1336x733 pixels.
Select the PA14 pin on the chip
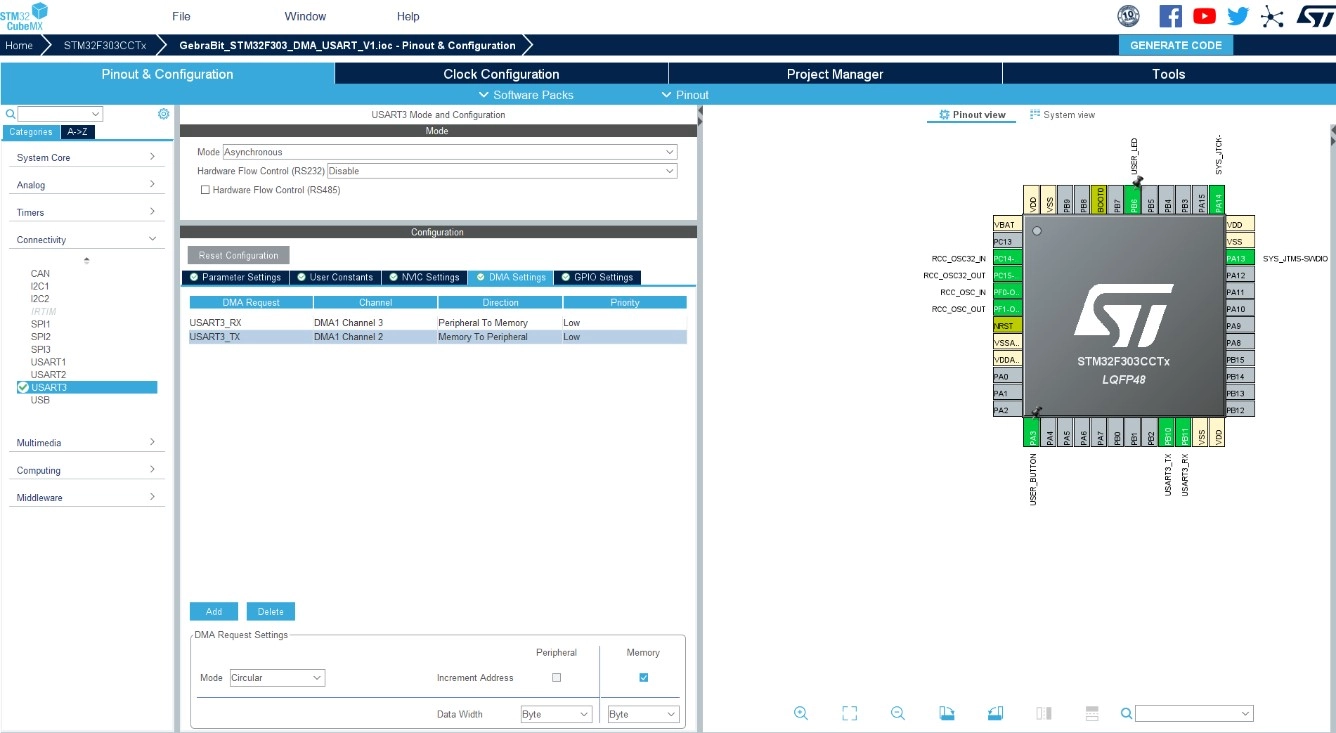point(1218,198)
